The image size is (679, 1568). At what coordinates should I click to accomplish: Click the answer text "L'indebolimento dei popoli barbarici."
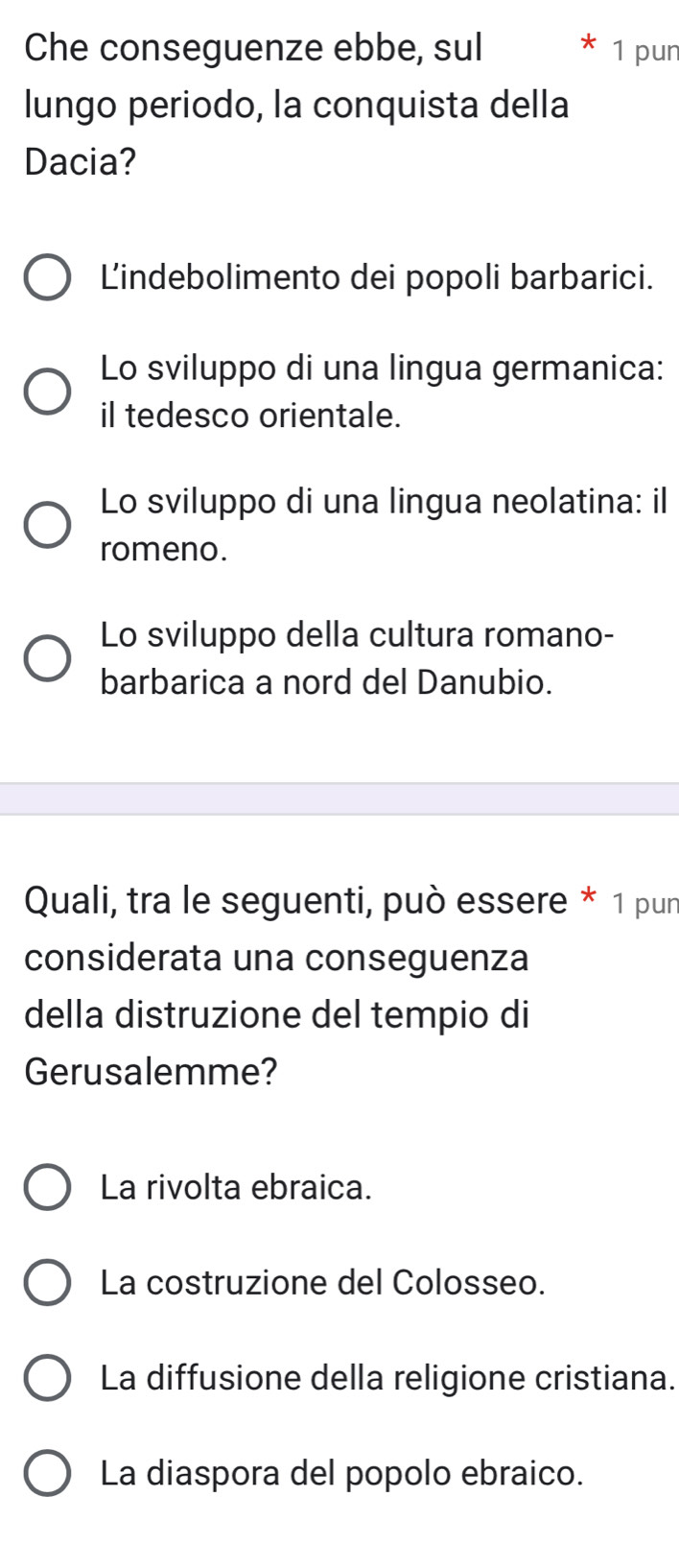pos(378,278)
